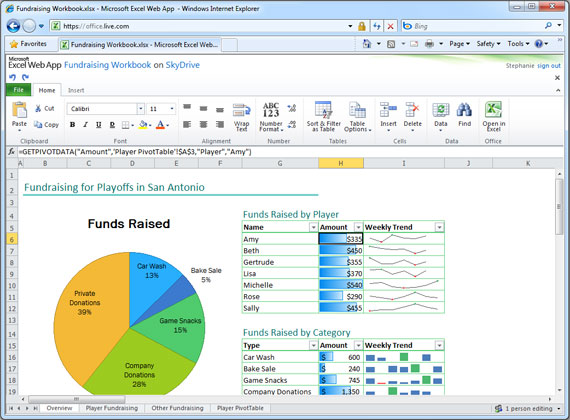Click the browser Back button
This screenshot has width=570, height=420.
coord(13,26)
